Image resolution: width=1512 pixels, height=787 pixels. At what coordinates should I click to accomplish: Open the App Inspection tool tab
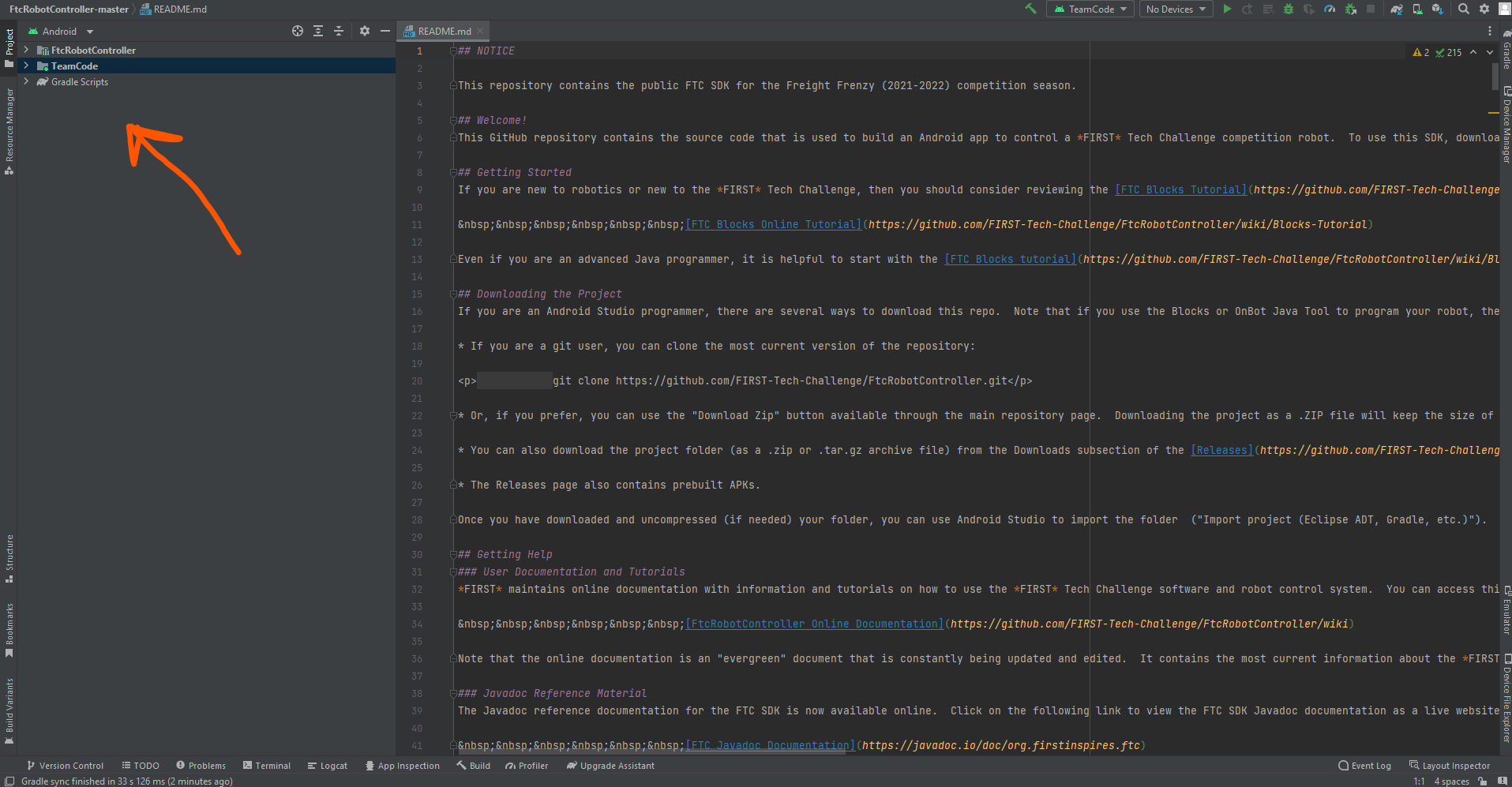pyautogui.click(x=403, y=766)
